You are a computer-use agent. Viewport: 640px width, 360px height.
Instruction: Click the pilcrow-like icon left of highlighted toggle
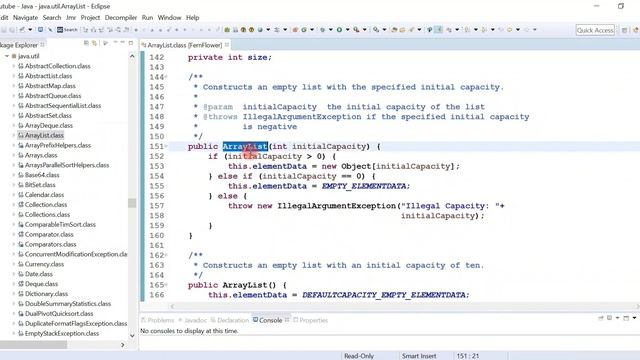click(x=429, y=30)
